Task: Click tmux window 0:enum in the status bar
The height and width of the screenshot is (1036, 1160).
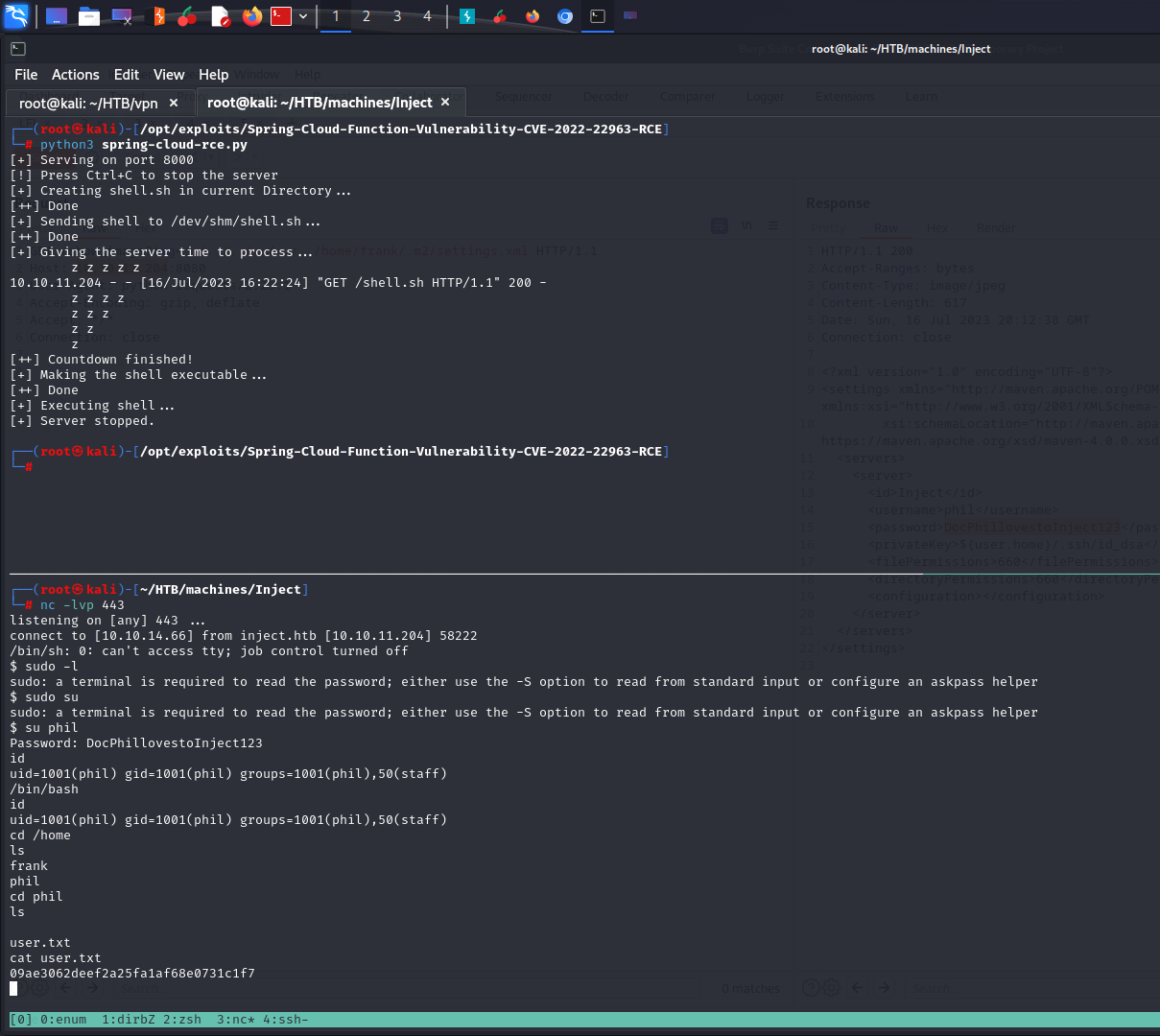Action: (63, 1020)
